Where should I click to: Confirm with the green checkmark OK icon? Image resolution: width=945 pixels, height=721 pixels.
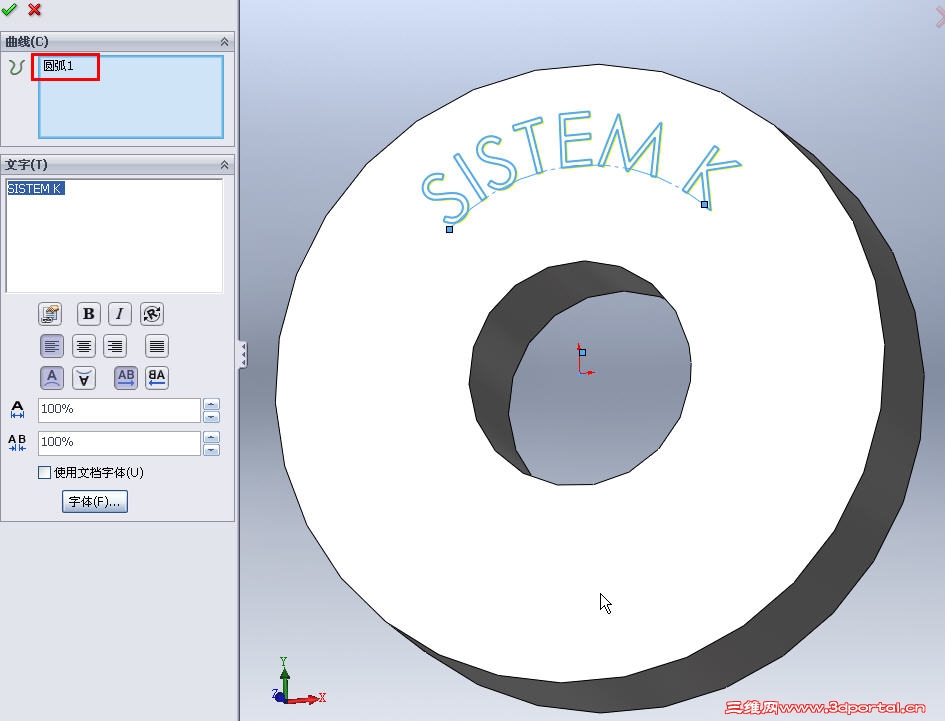pyautogui.click(x=9, y=10)
